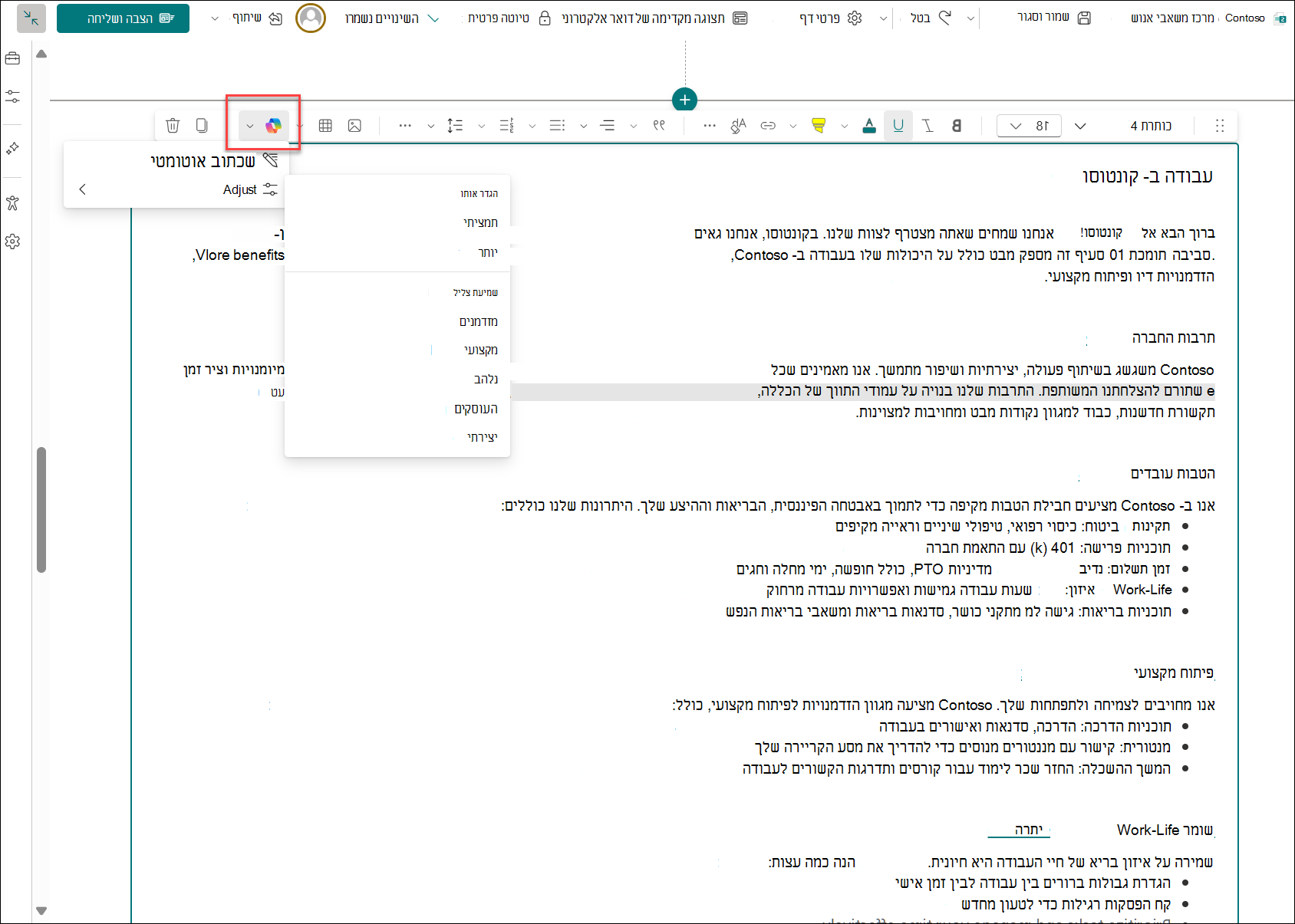Open the line spacing tool
This screenshot has width=1295, height=924.
455,126
